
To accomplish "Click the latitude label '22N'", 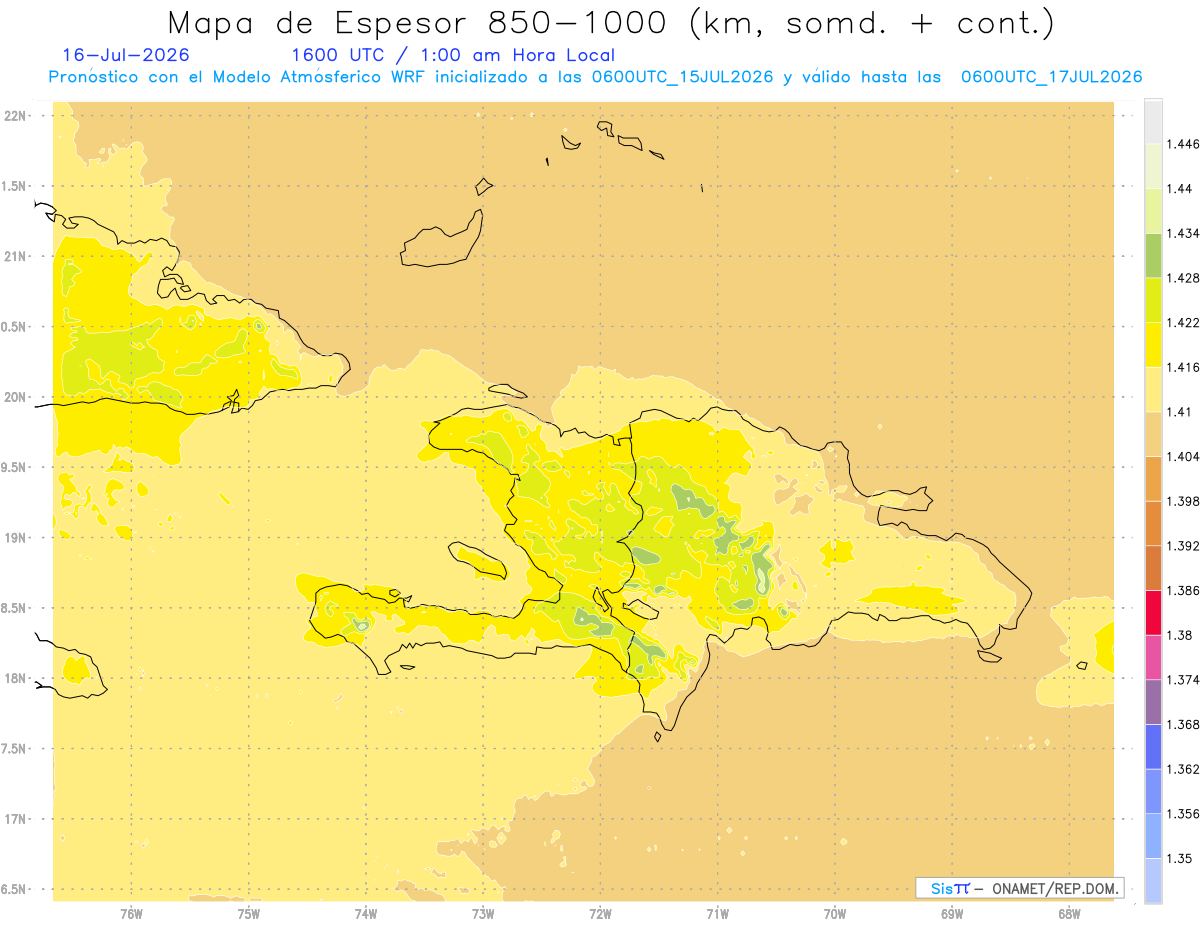I will click(x=14, y=115).
